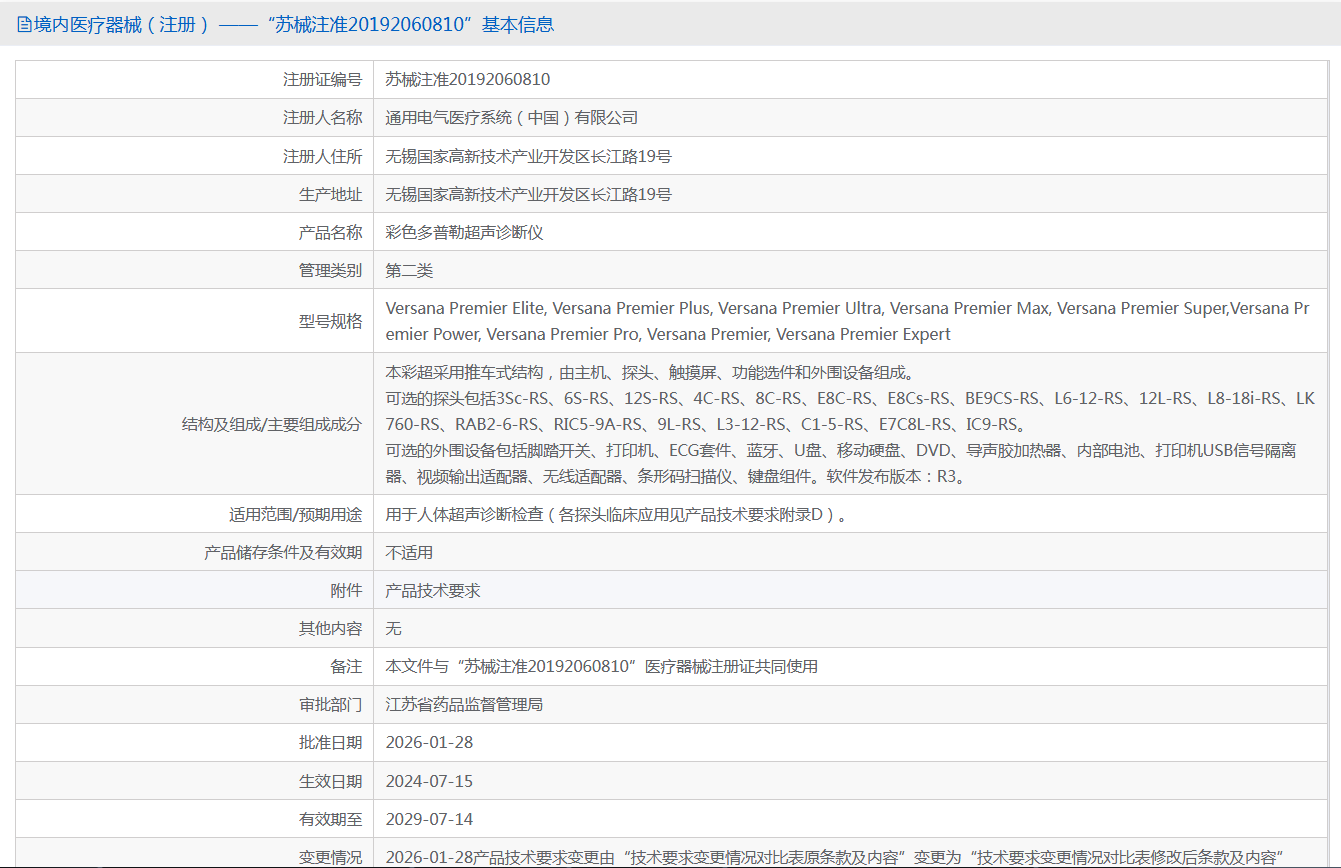1341x868 pixels.
Task: Click the value "无" in 其他内容 row
Action: pyautogui.click(x=394, y=628)
